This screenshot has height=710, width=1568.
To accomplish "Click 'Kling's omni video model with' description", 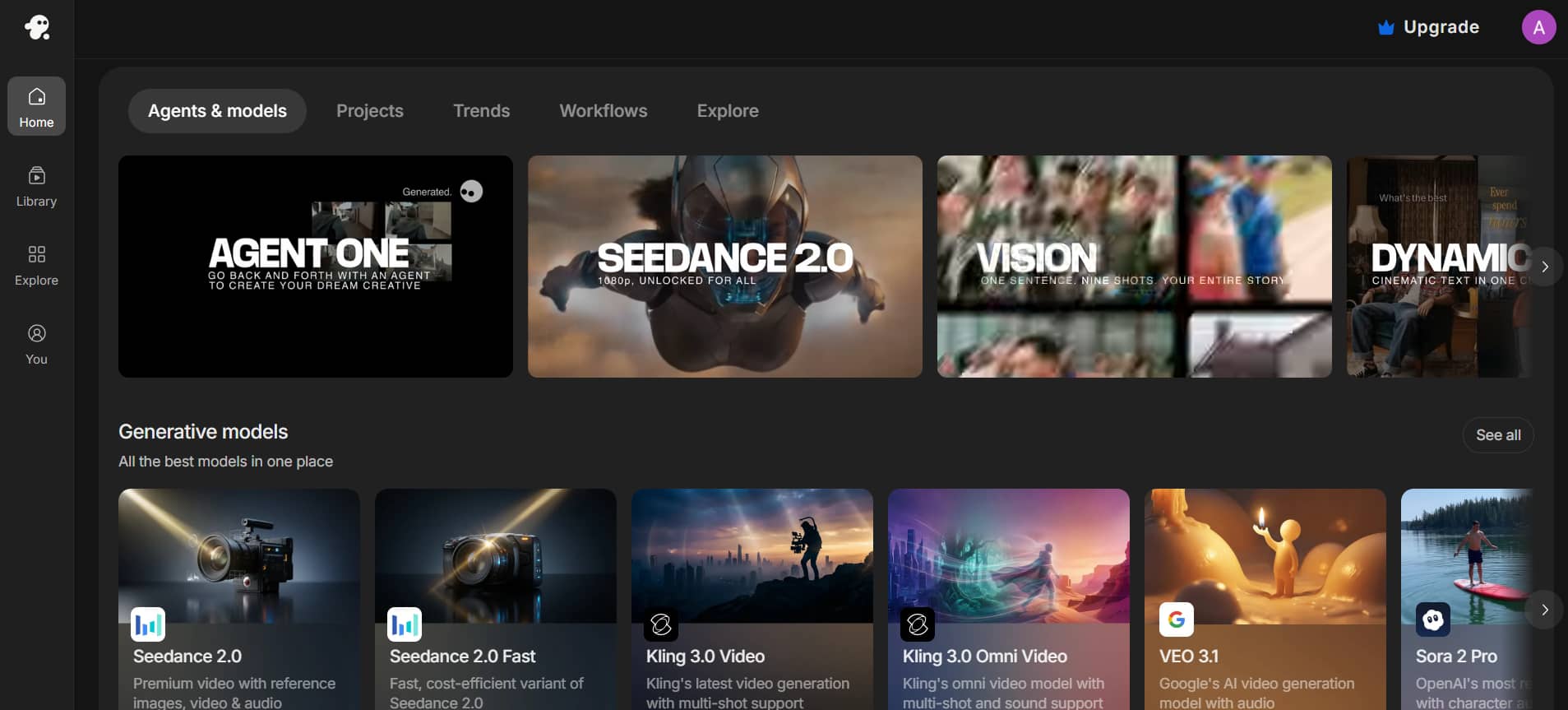I will [1003, 684].
